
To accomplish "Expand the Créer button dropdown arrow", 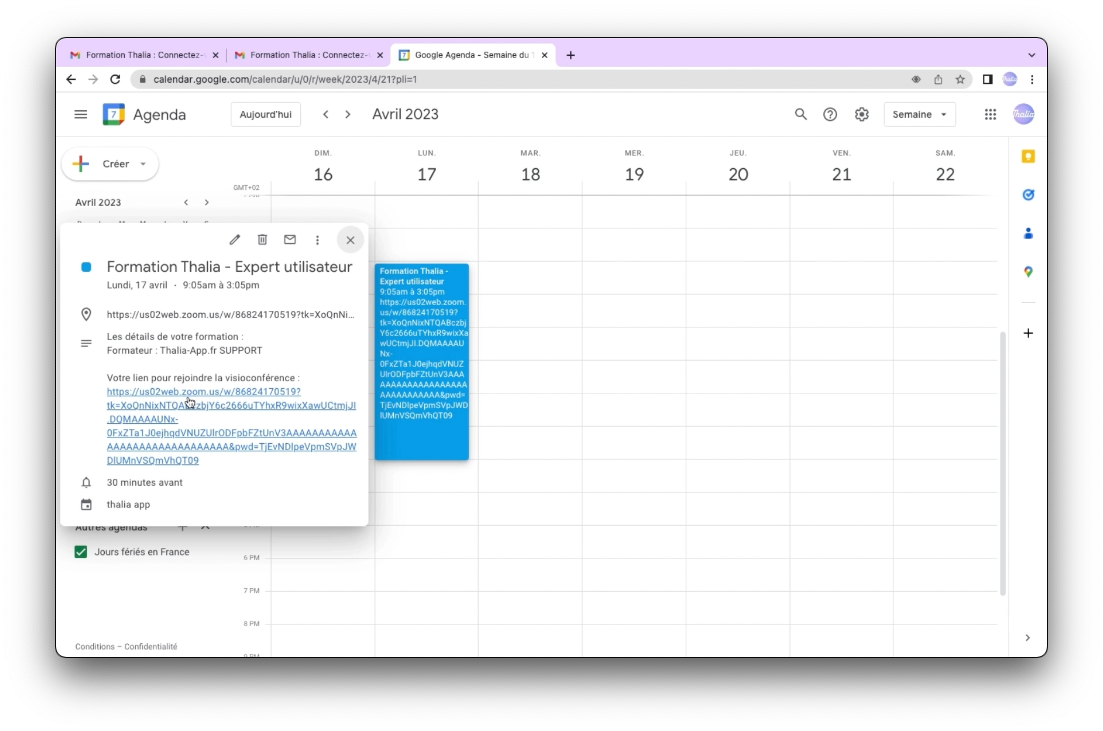I will click(143, 164).
